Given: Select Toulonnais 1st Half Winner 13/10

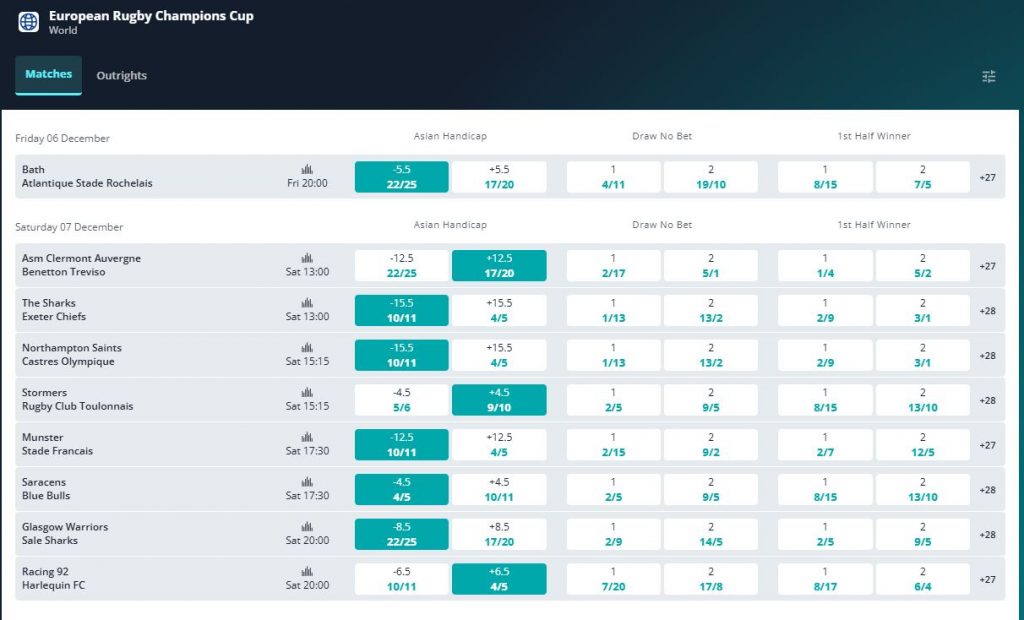Looking at the screenshot, I should pyautogui.click(x=923, y=400).
